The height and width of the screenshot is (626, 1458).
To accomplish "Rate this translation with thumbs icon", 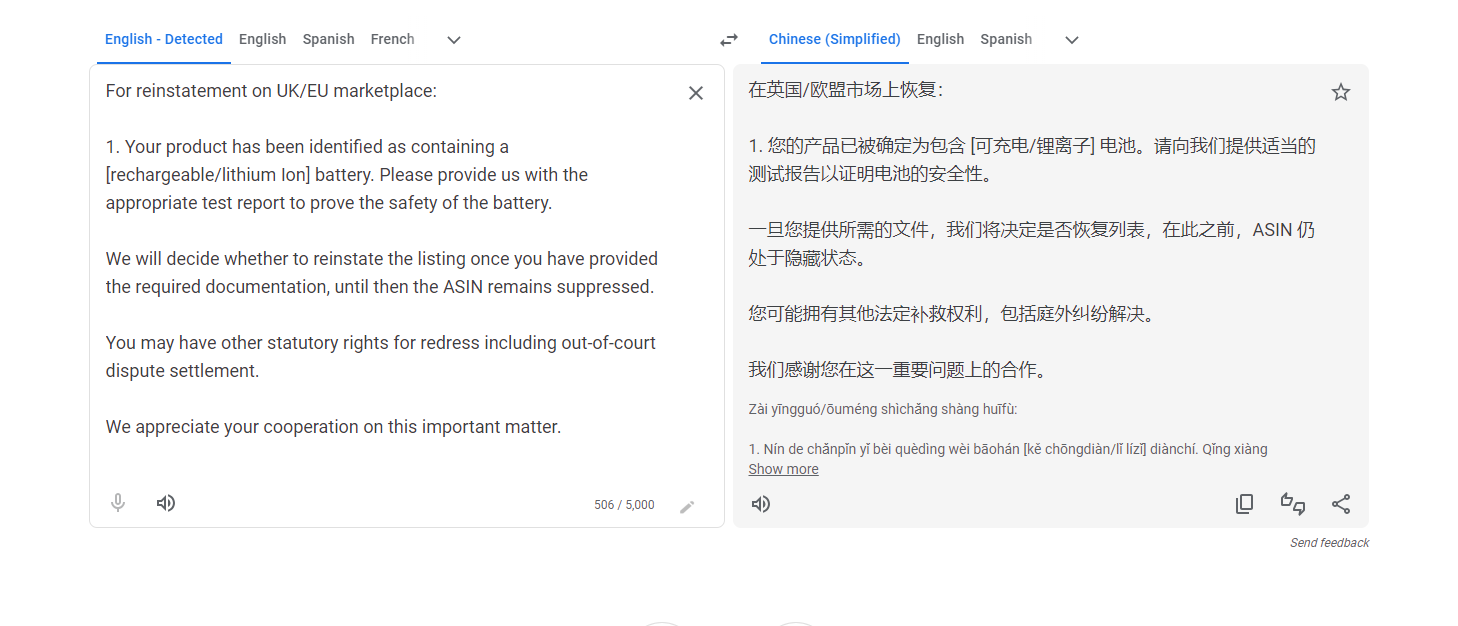I will pyautogui.click(x=1293, y=504).
